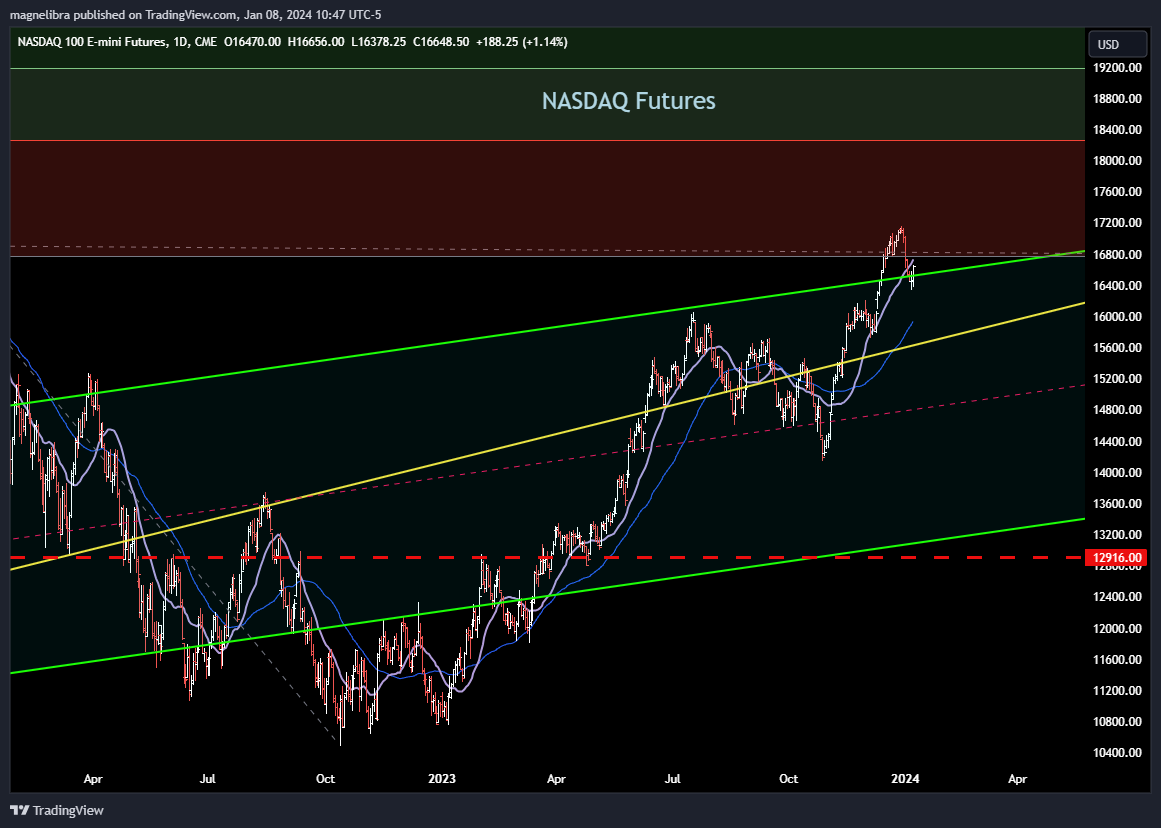This screenshot has height=828, width=1161.
Task: Click the 19200.00 price axis label
Action: point(1117,67)
